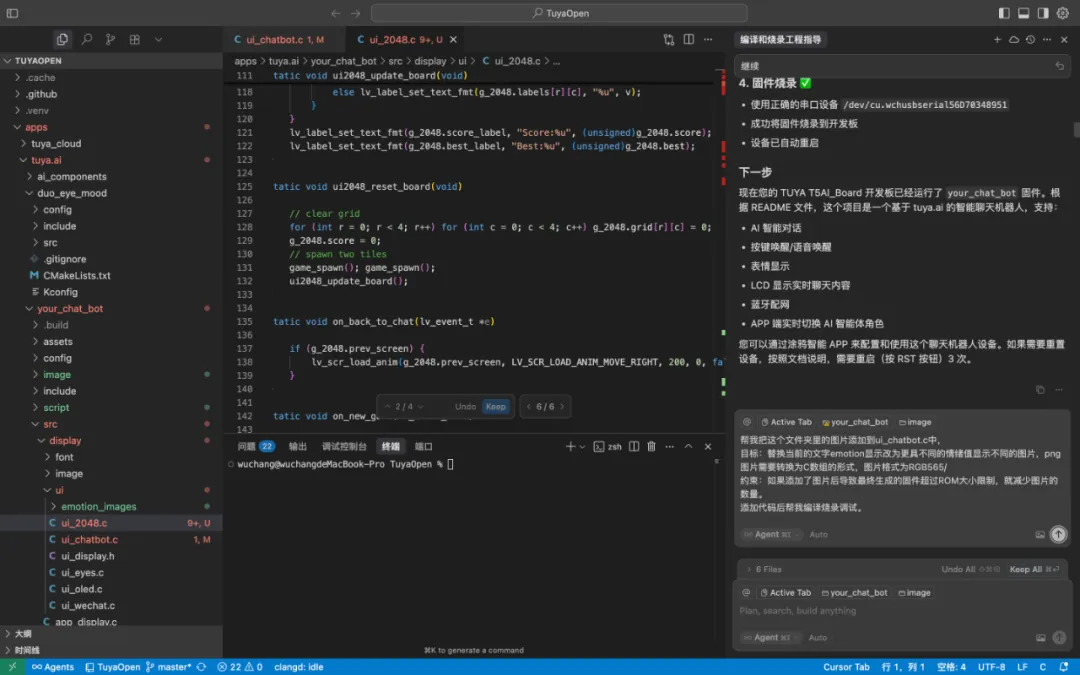Maximize the terminal panel size
Image resolution: width=1080 pixels, height=675 pixels.
coord(688,446)
